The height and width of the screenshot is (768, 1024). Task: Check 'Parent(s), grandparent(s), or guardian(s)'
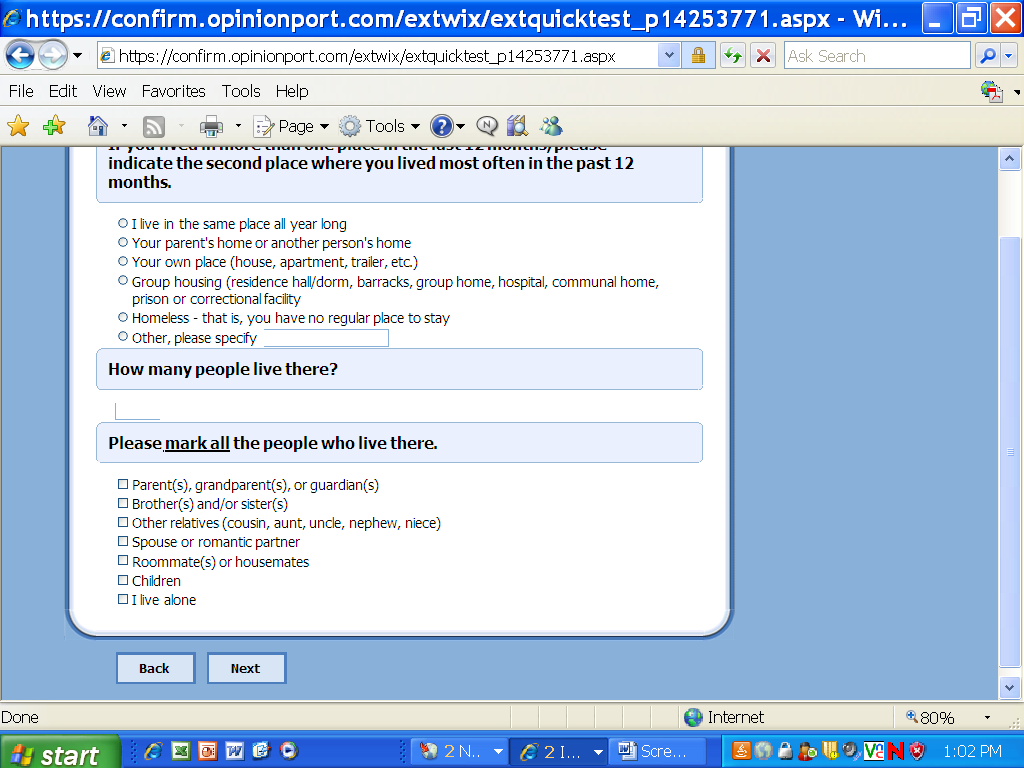click(x=123, y=484)
